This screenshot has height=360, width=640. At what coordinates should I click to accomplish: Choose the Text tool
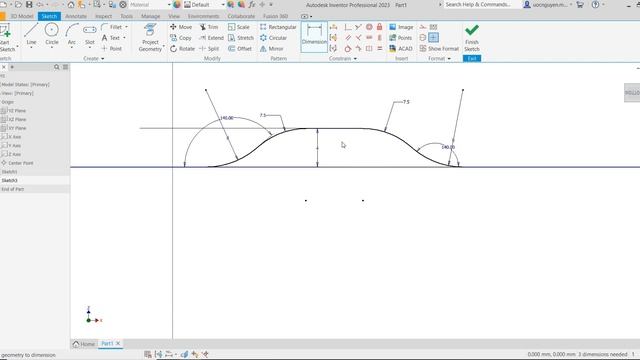point(111,38)
